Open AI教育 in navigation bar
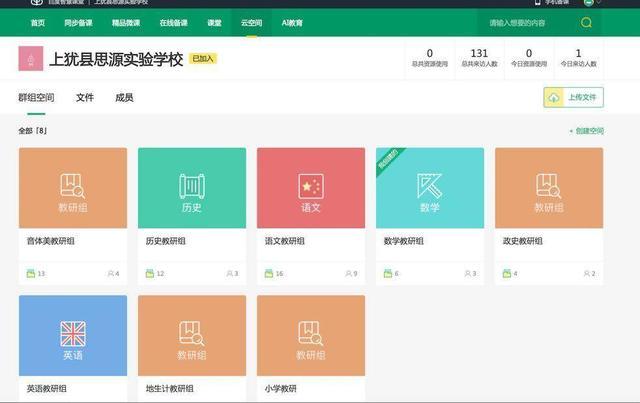The height and width of the screenshot is (403, 640). 293,22
